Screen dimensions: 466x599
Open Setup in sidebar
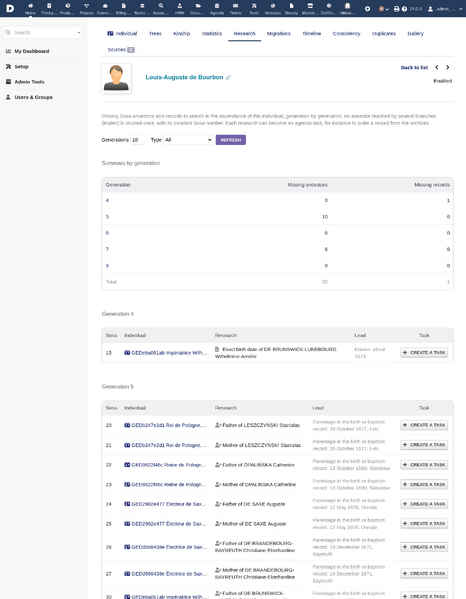21,66
